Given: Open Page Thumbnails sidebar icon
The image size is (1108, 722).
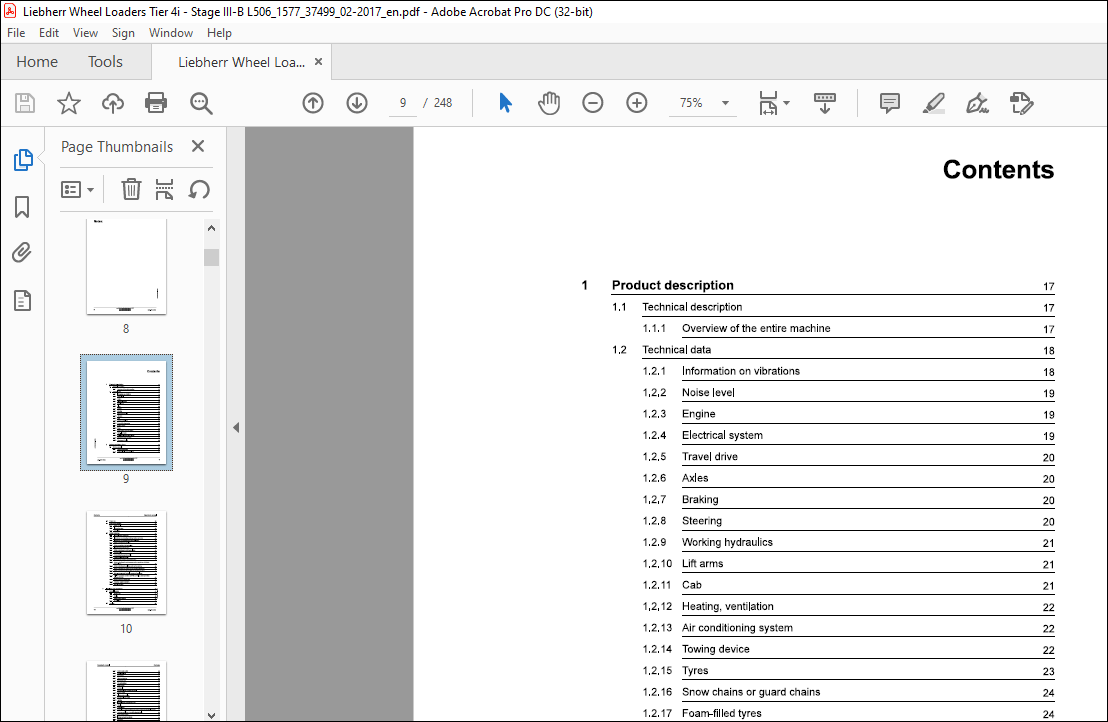Looking at the screenshot, I should click(x=23, y=160).
